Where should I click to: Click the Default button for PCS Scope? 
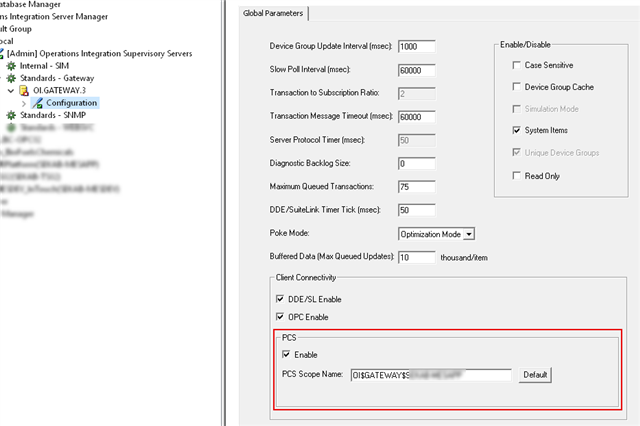(x=535, y=375)
